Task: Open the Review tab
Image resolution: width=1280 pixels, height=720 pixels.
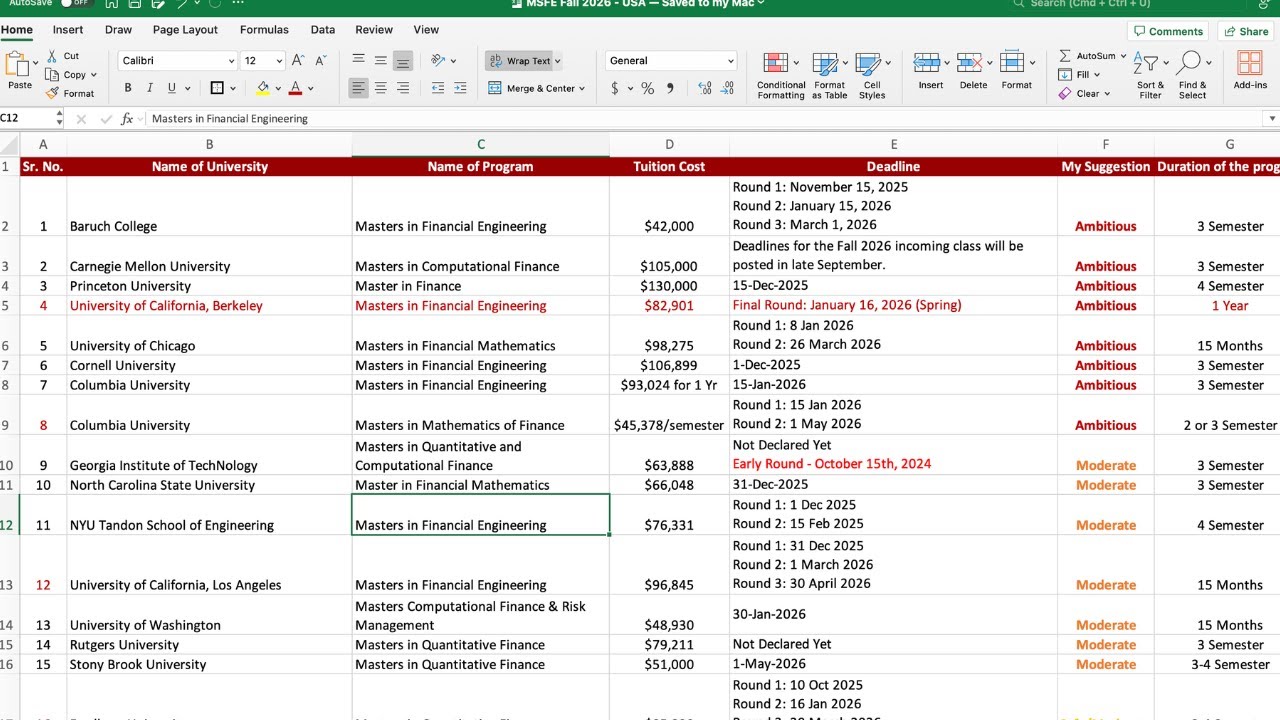Action: [374, 30]
